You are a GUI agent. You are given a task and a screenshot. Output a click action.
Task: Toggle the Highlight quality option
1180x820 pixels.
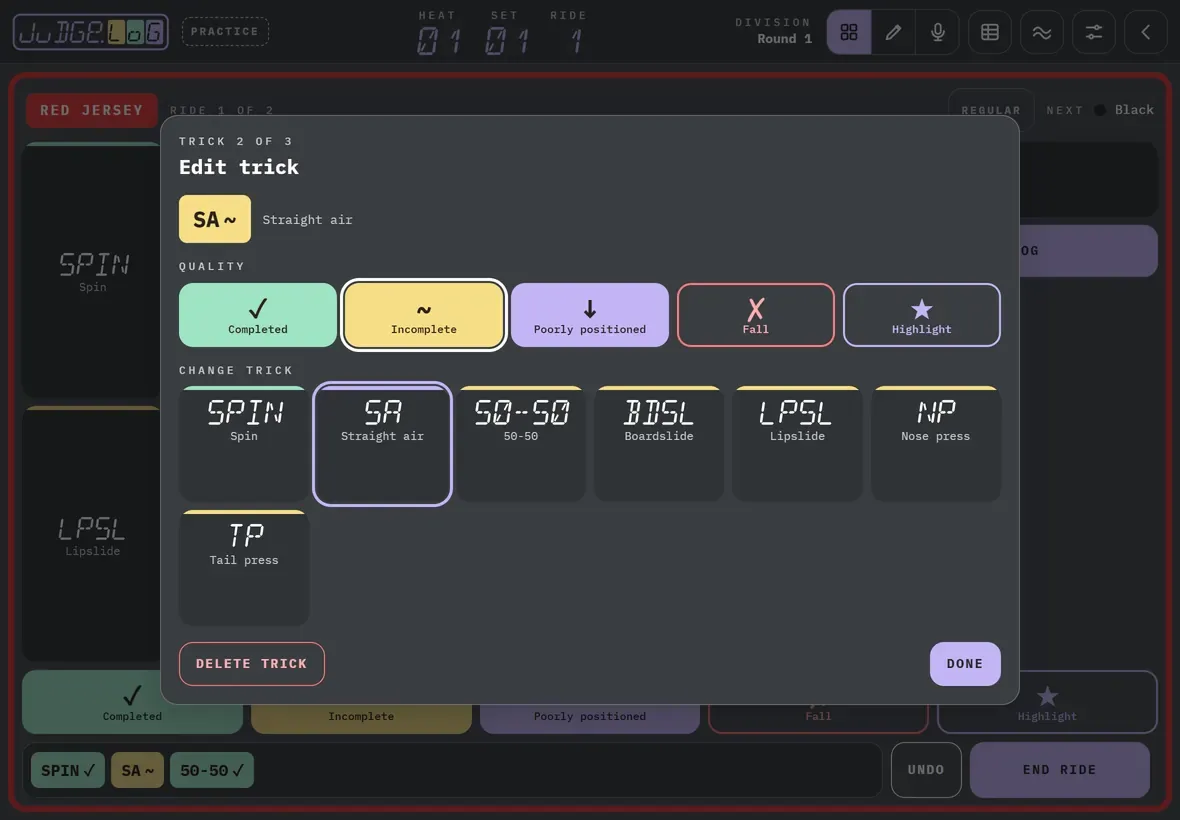[921, 315]
